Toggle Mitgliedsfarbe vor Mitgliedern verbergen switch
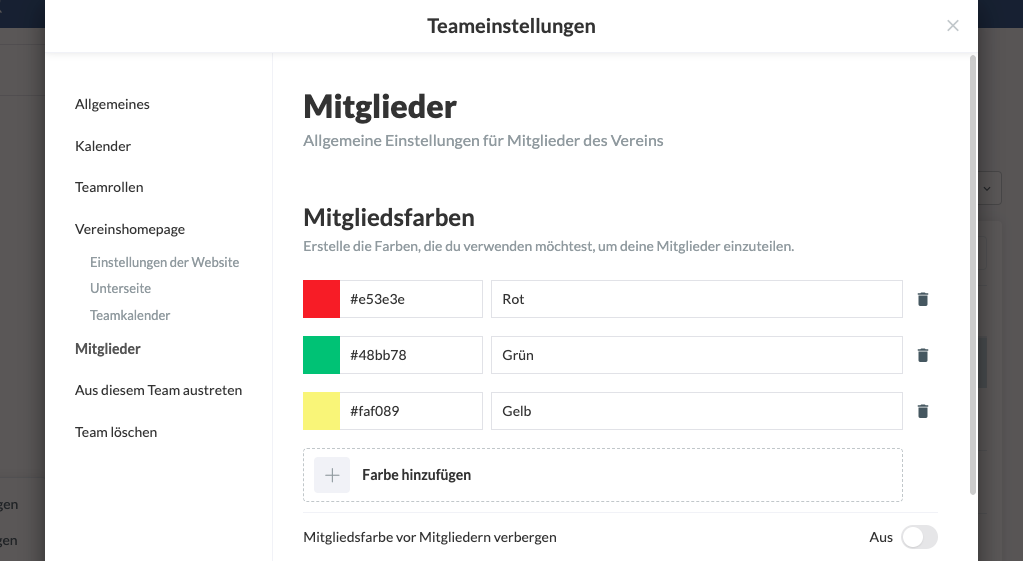 point(919,537)
